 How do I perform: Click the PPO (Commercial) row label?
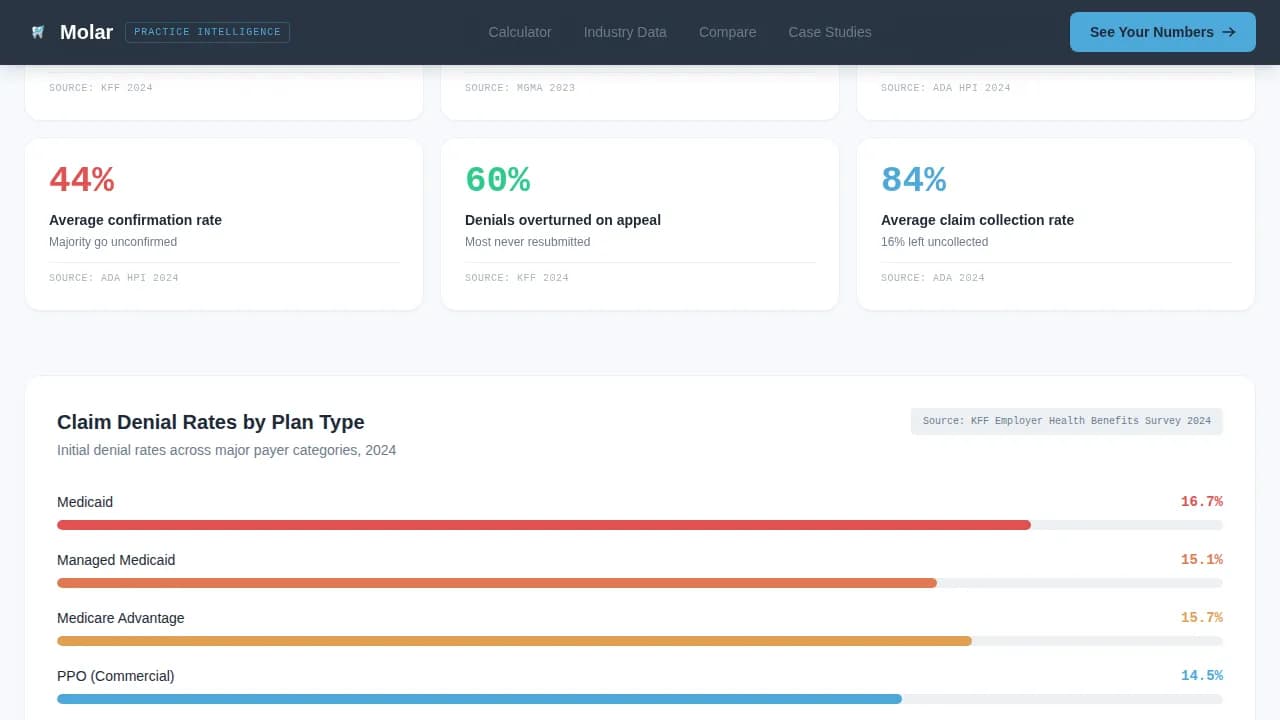tap(116, 676)
